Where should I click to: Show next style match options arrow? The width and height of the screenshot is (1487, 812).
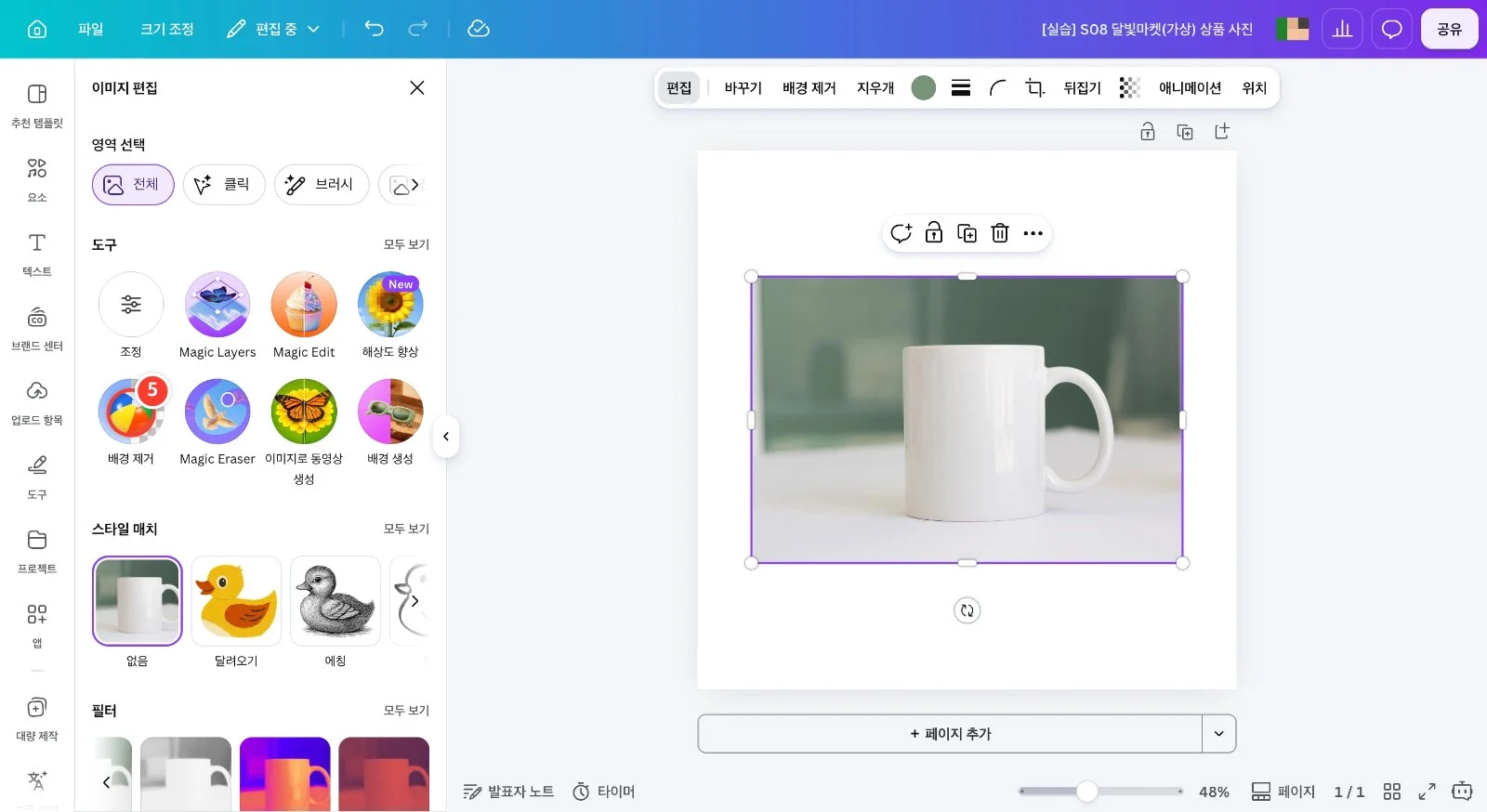[x=415, y=601]
